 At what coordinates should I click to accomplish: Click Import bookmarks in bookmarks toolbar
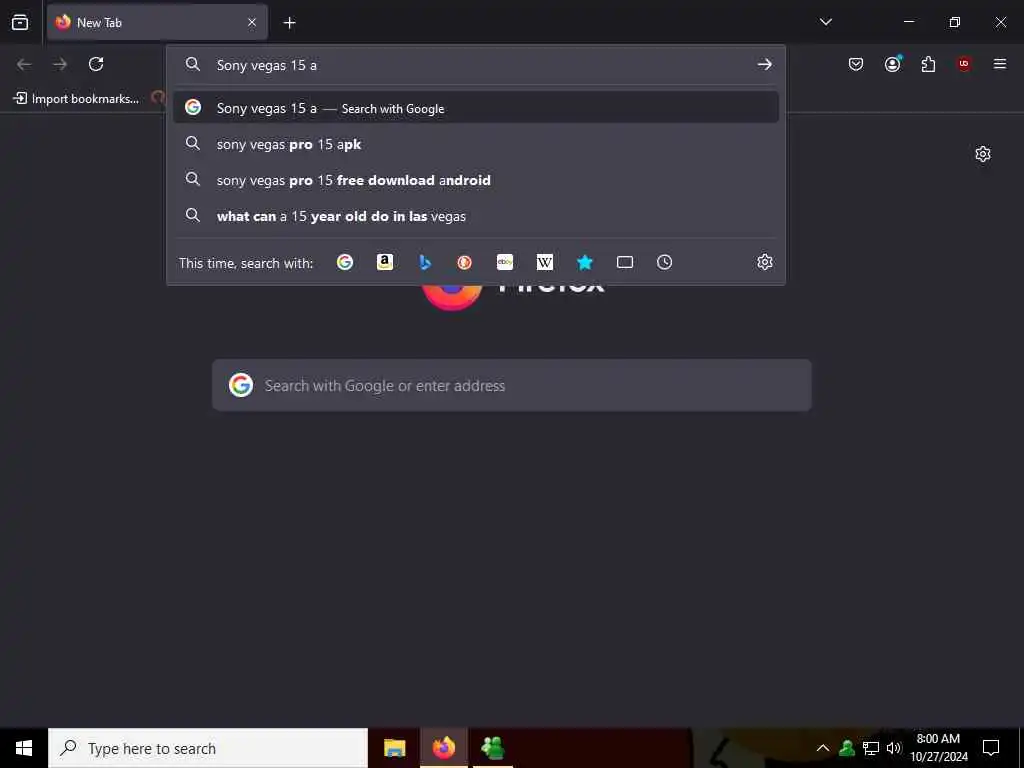(x=77, y=99)
